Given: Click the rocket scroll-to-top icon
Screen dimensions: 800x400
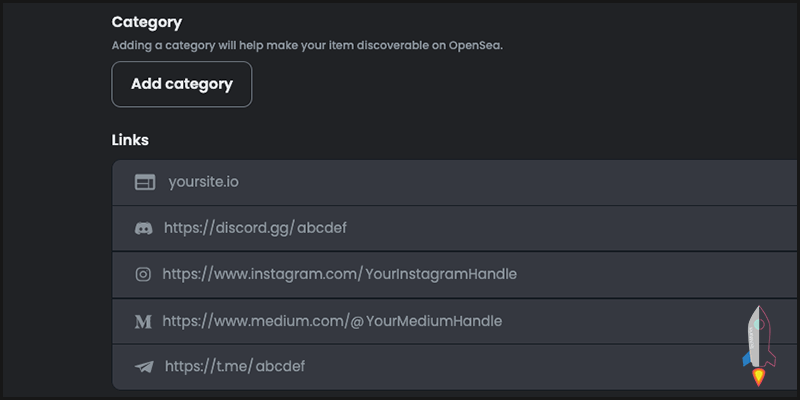Looking at the screenshot, I should click(758, 346).
